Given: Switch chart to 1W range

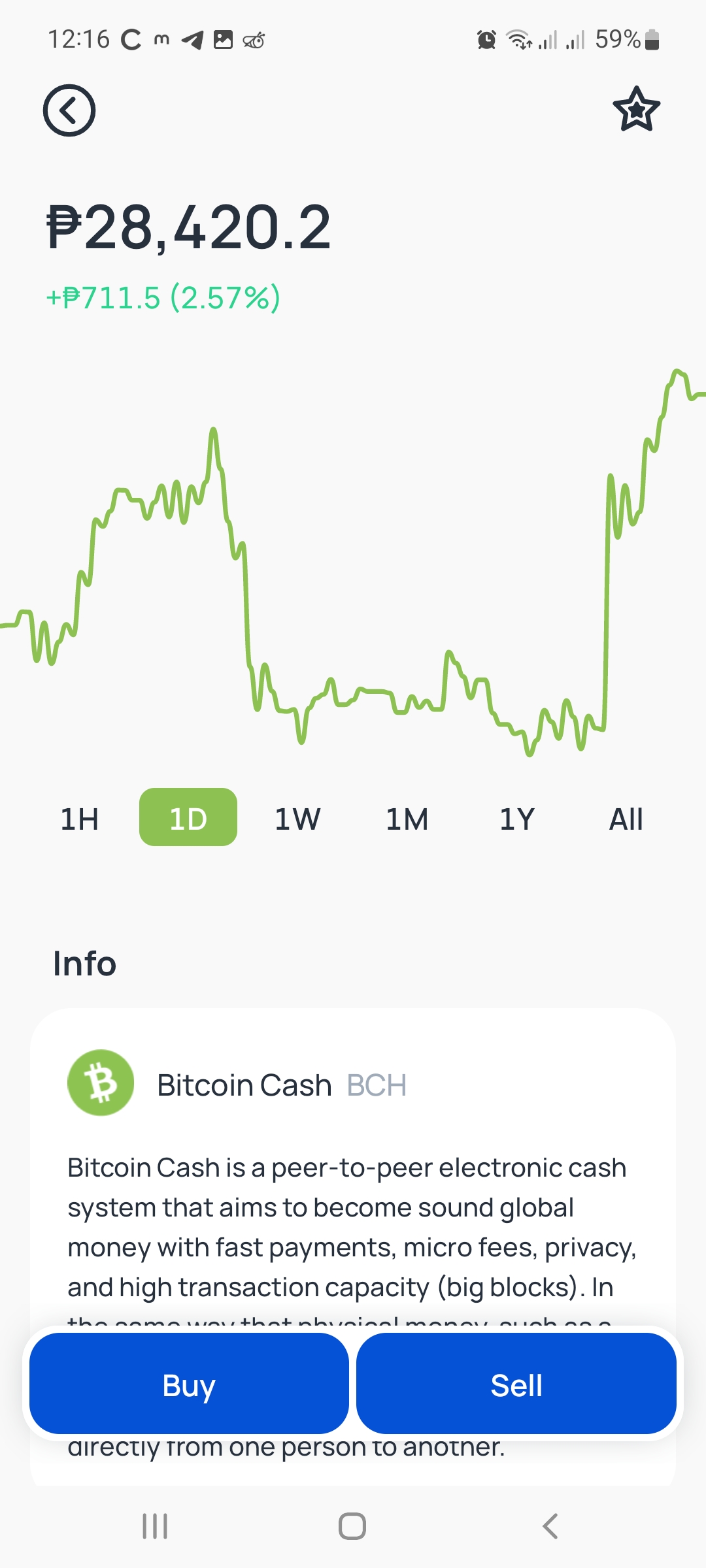Looking at the screenshot, I should (297, 819).
